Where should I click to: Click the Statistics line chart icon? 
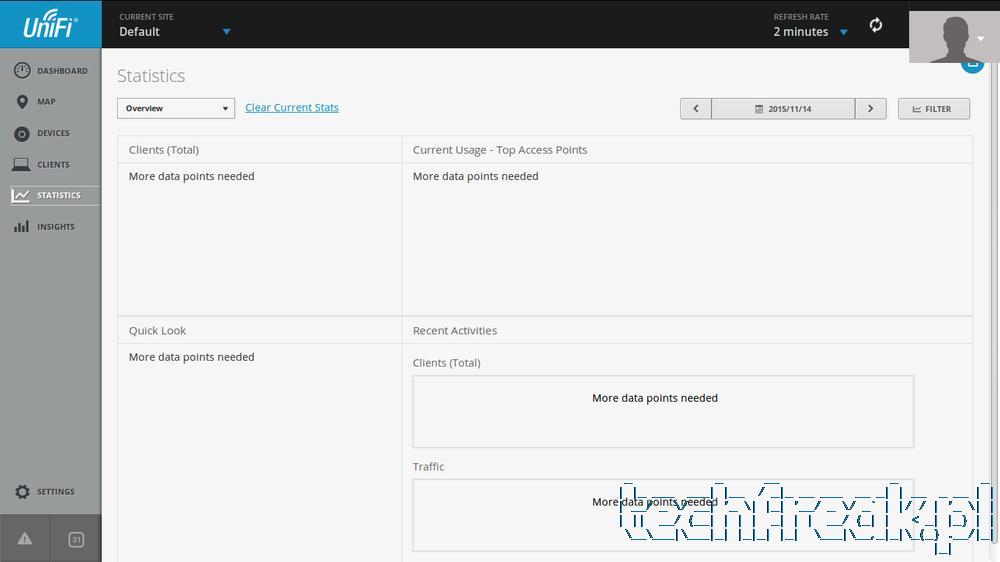click(x=20, y=195)
